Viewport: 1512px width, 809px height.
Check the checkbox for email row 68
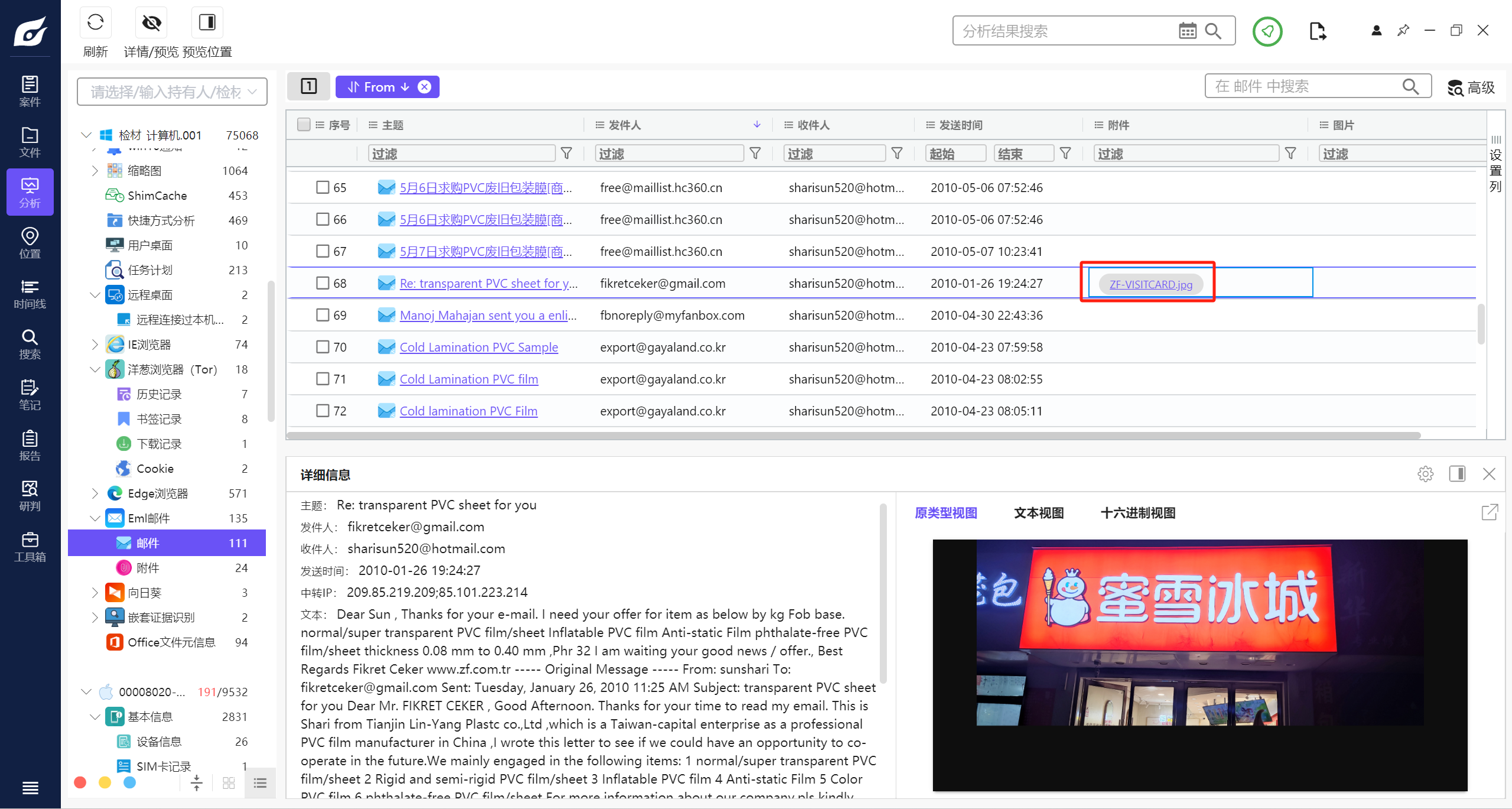323,283
